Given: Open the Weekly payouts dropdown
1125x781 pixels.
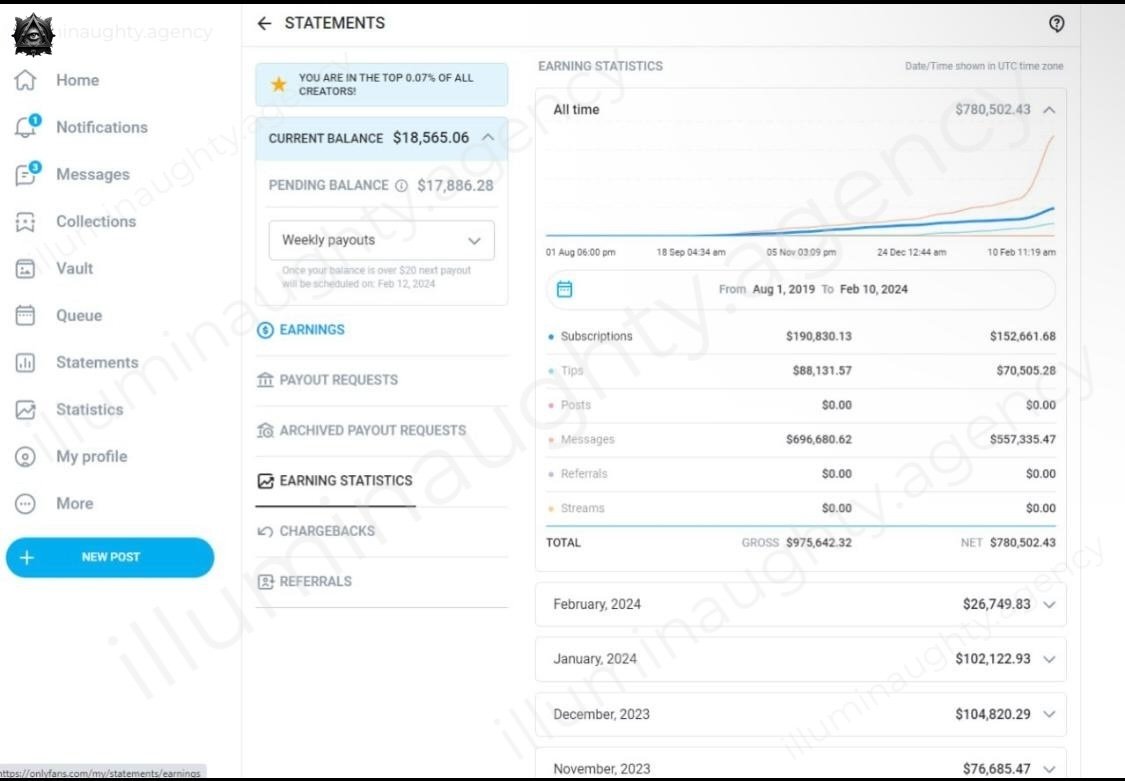Looking at the screenshot, I should coord(381,240).
